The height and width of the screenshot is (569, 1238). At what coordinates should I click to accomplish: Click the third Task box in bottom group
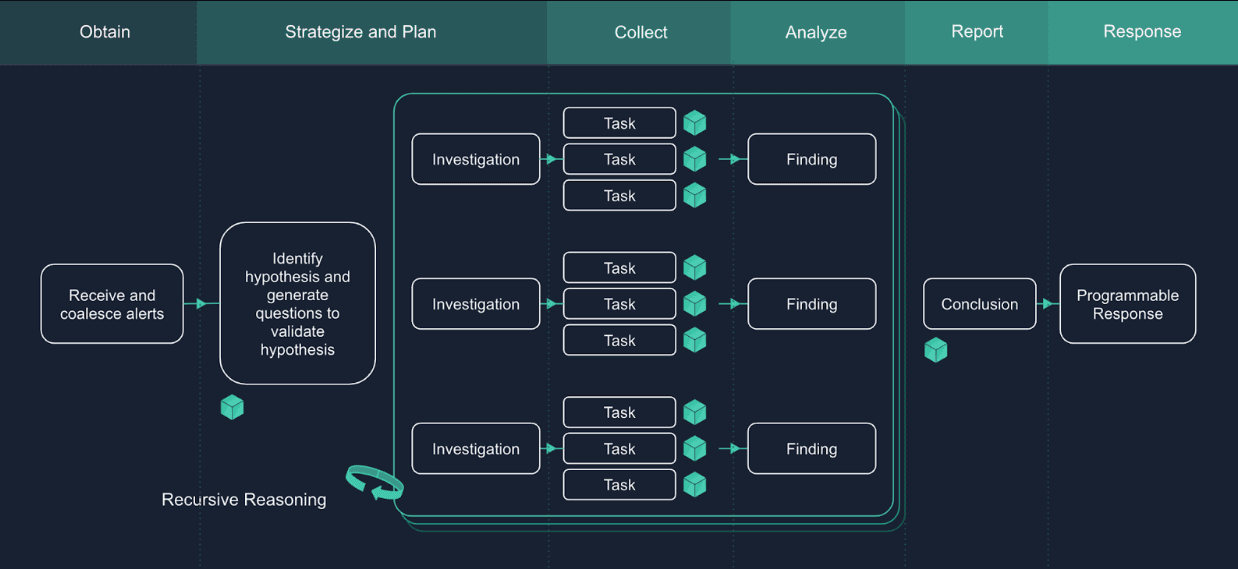click(620, 485)
